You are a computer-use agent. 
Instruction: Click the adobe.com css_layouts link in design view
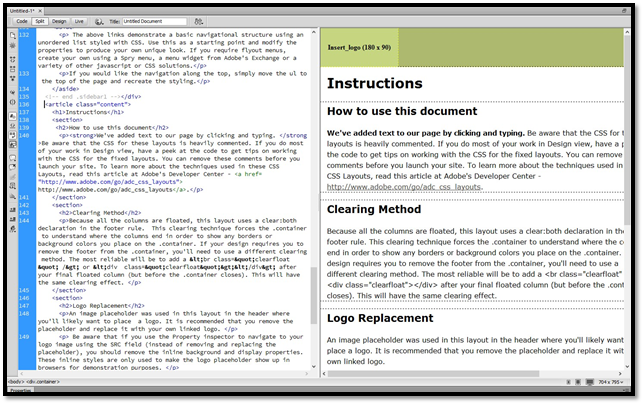404,187
